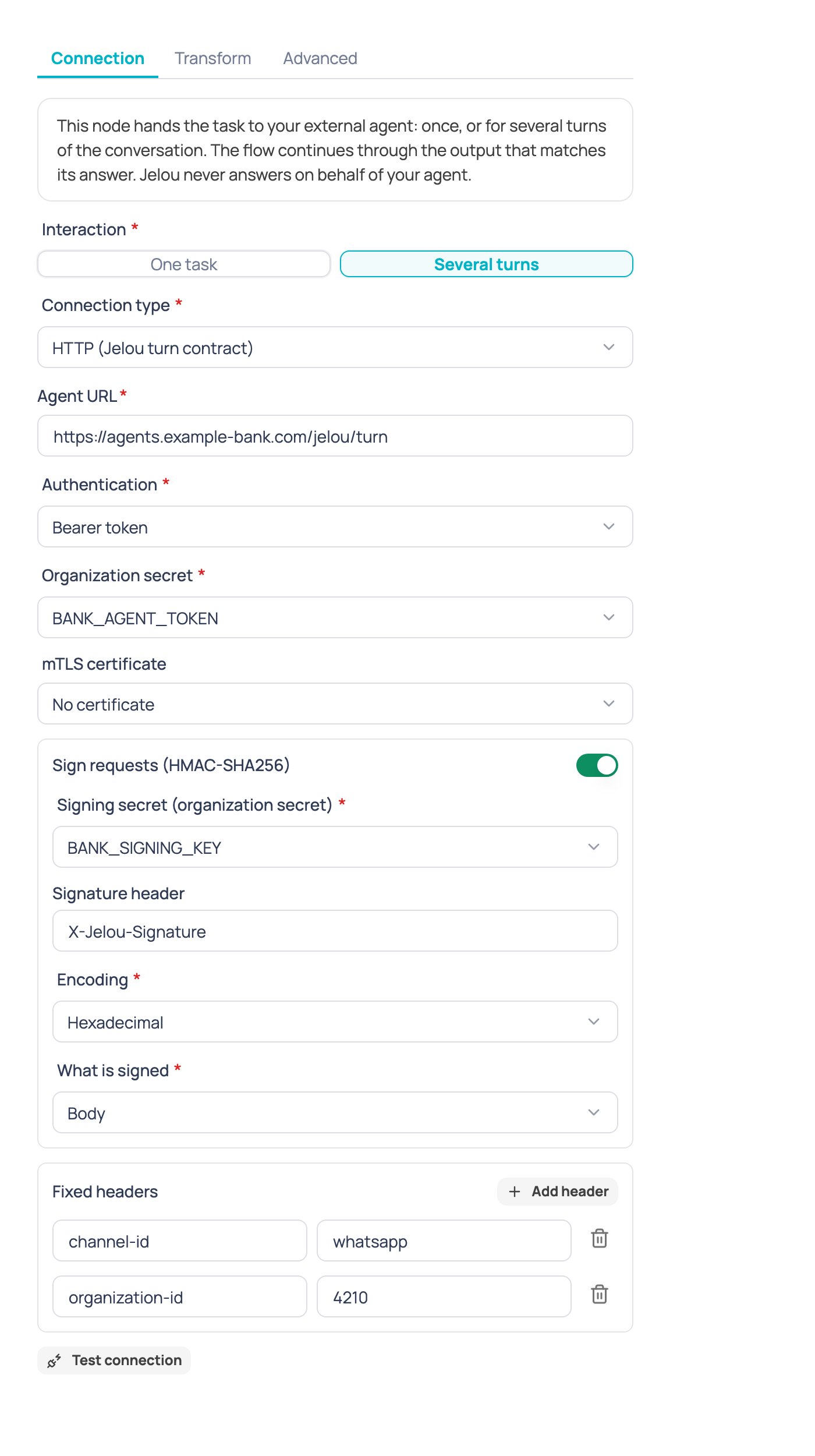Toggle the Sign requests (HMAC-SHA256) switch

[x=597, y=765]
